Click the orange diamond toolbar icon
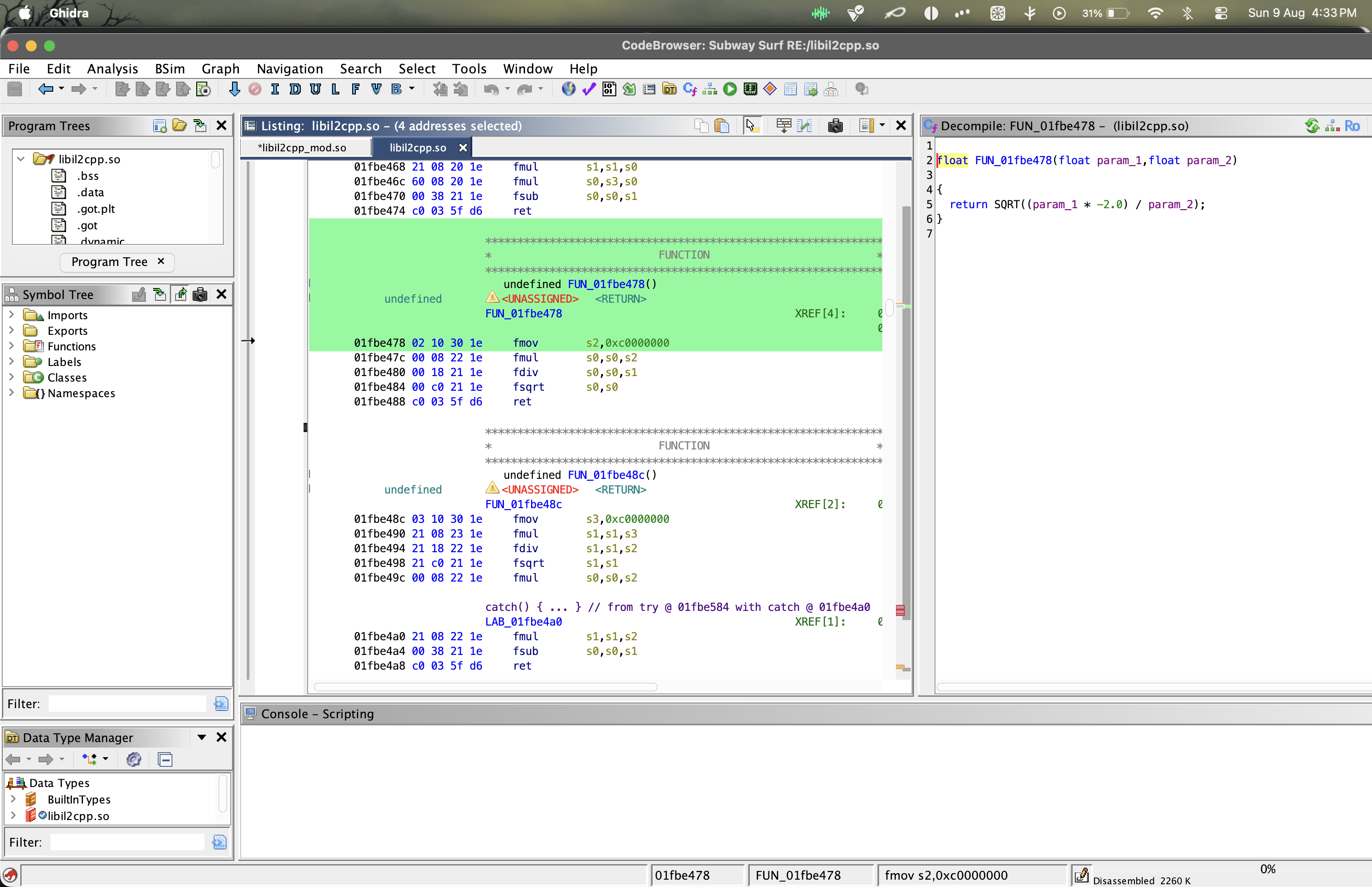The width and height of the screenshot is (1372, 887). 770,89
